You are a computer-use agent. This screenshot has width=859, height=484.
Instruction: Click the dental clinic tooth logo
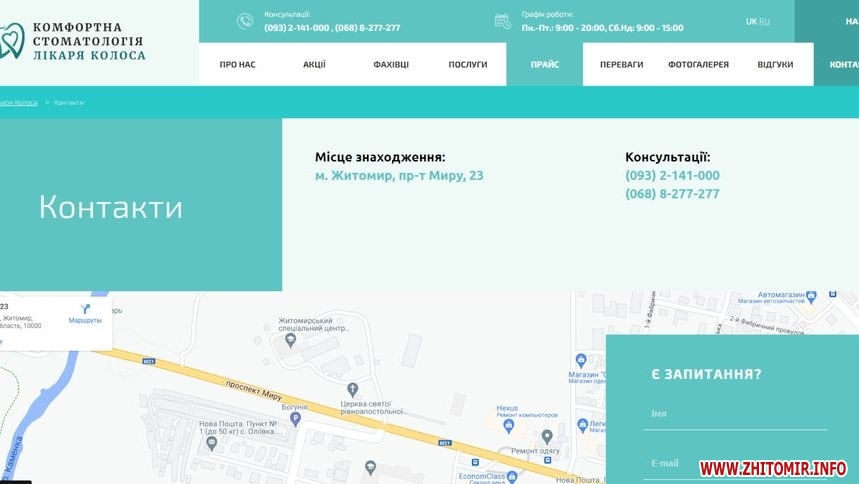click(x=10, y=40)
